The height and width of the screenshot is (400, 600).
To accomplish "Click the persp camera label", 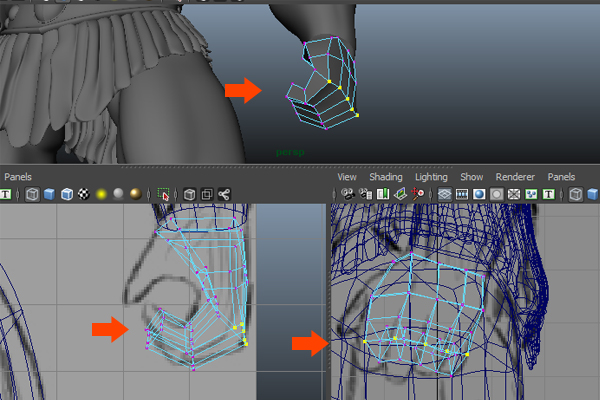I will point(290,152).
